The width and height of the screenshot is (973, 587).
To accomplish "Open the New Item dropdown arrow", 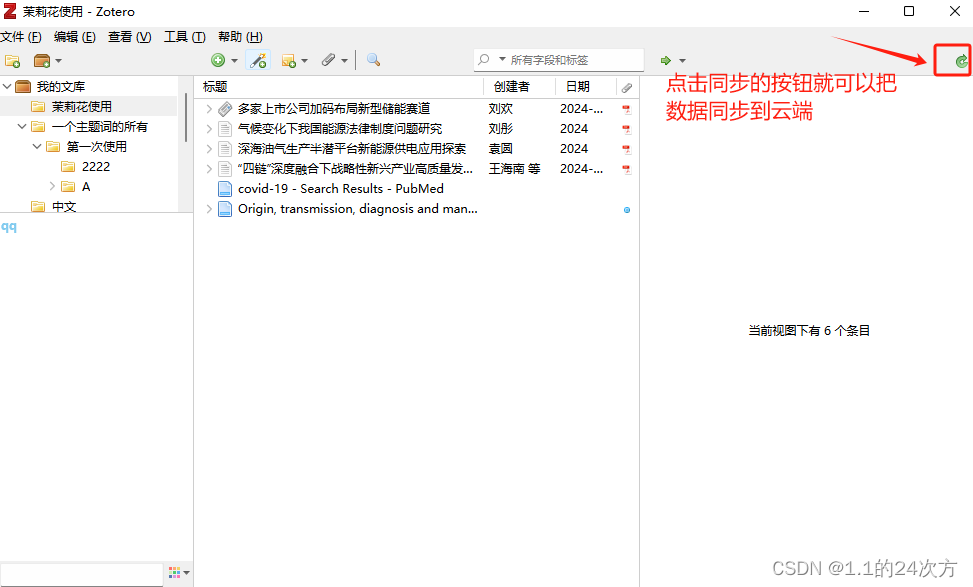I will [x=234, y=61].
